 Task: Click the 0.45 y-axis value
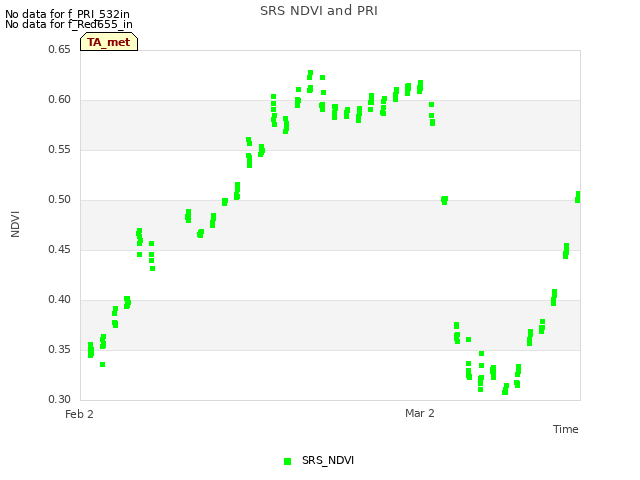click(x=59, y=249)
